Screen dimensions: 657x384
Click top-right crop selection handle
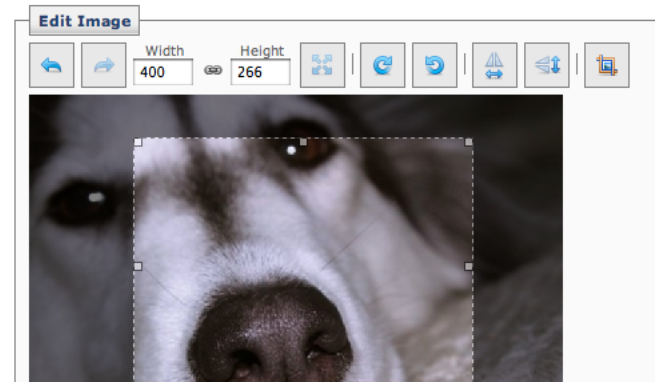(468, 143)
